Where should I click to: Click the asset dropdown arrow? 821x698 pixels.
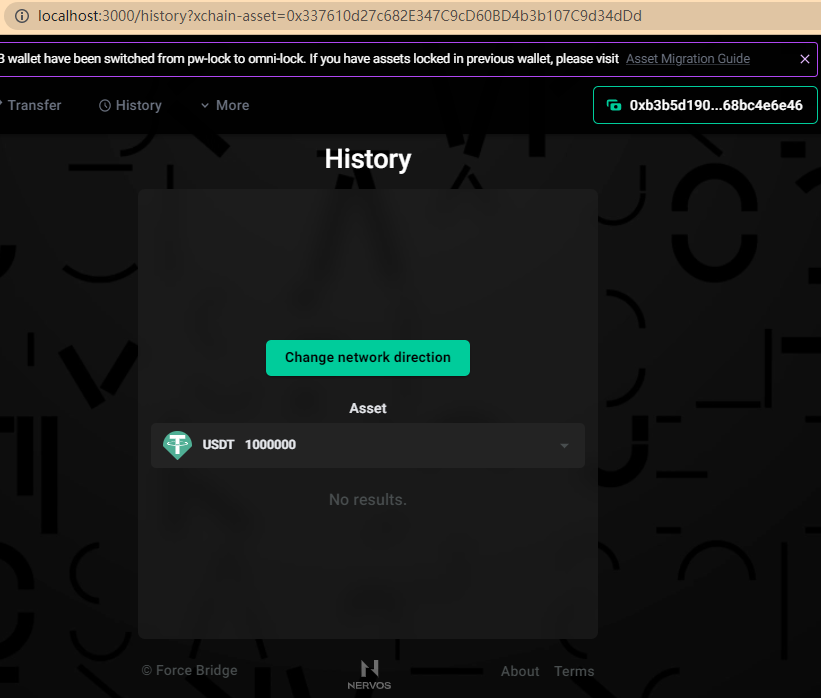pos(564,446)
